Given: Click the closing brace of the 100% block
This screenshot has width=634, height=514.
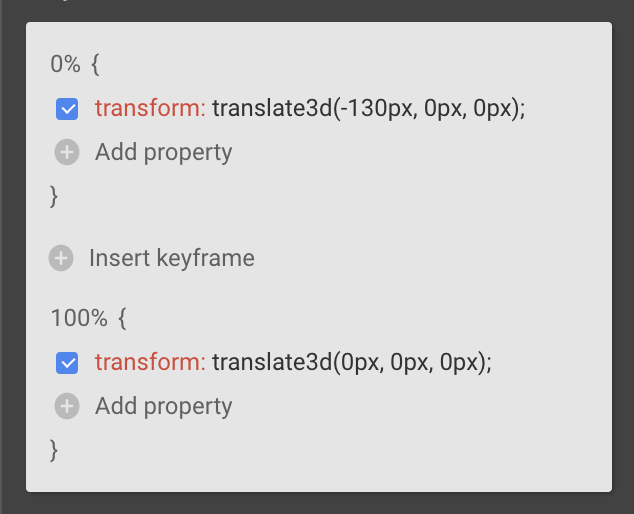Looking at the screenshot, I should [x=55, y=450].
